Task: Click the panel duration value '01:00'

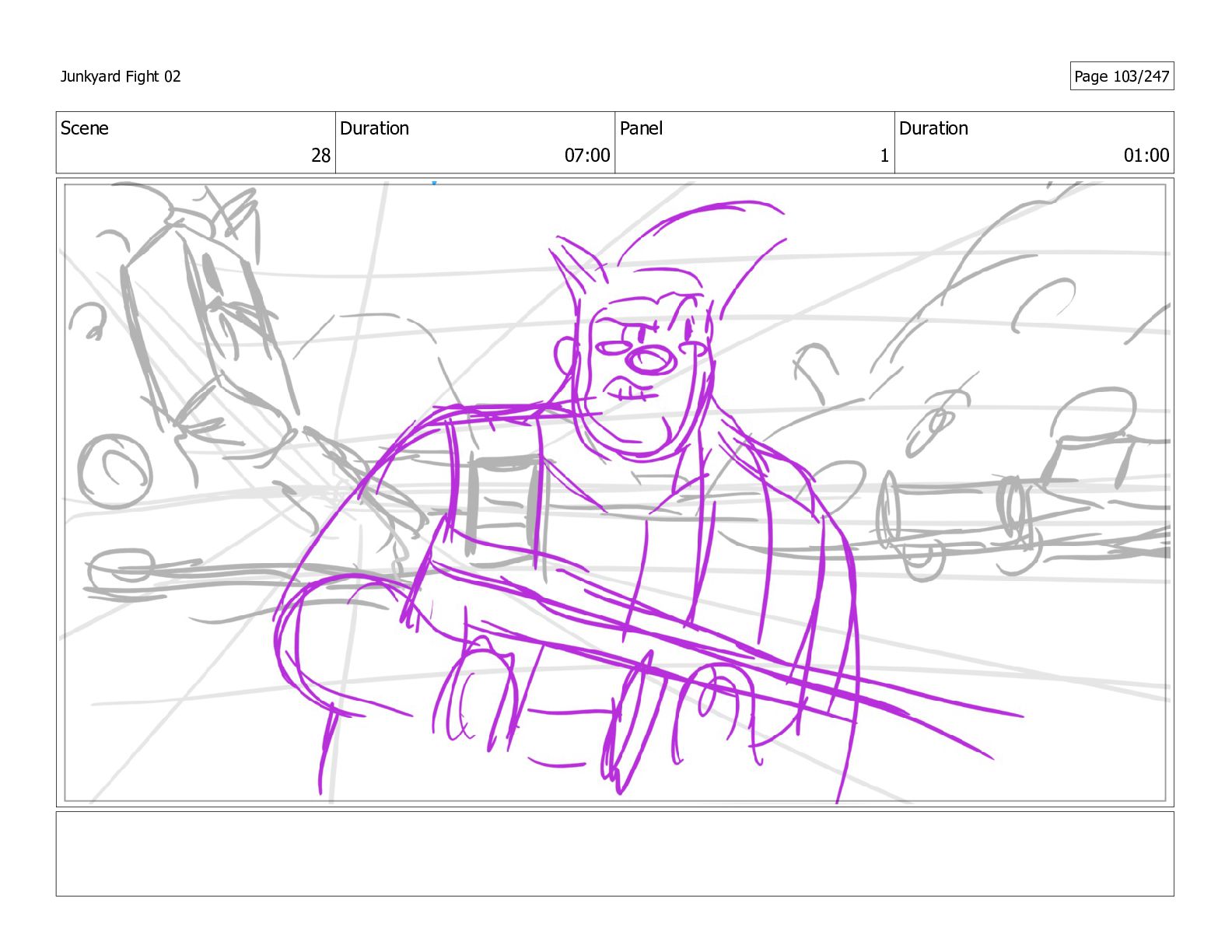Action: [1146, 156]
